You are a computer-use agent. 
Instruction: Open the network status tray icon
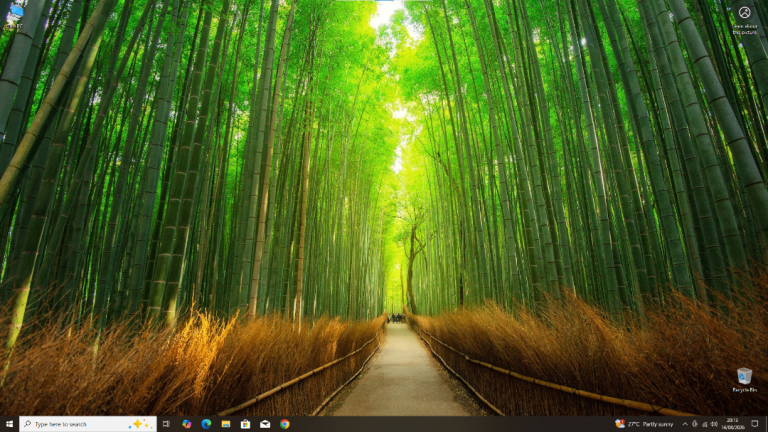705,424
